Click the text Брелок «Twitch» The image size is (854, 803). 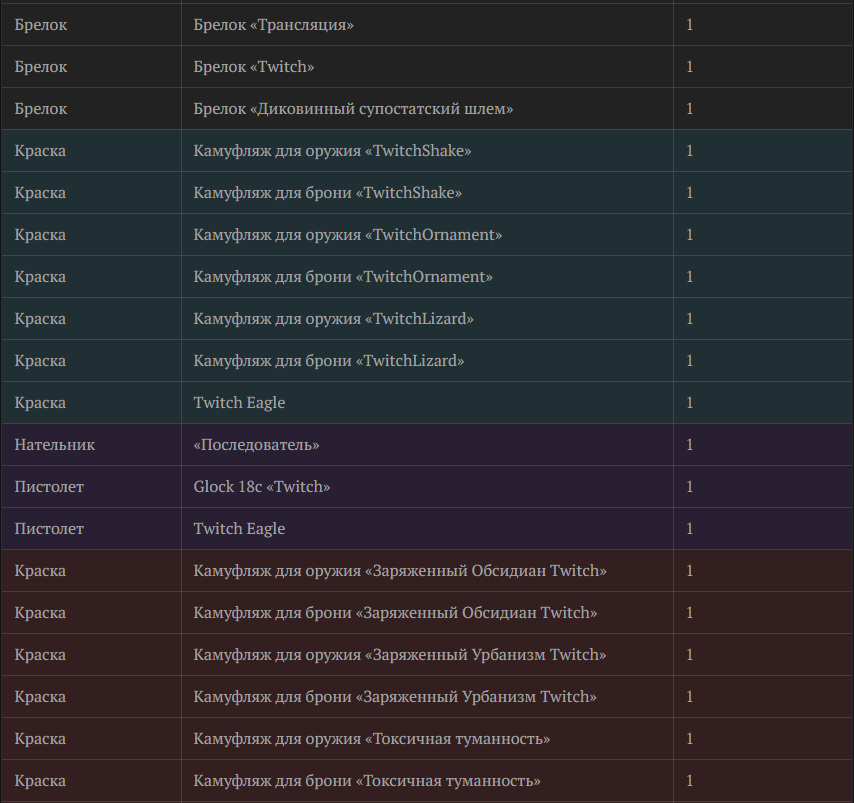253,66
